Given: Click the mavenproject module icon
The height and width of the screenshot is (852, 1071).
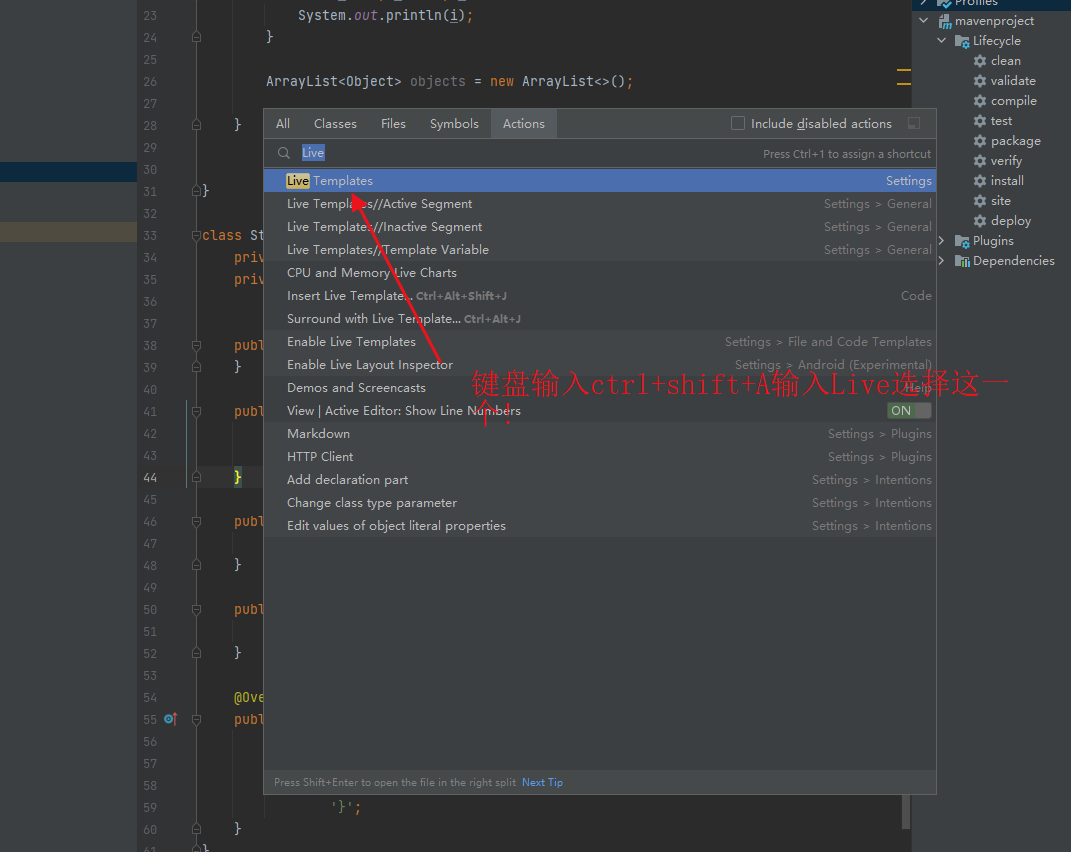Looking at the screenshot, I should pos(945,21).
